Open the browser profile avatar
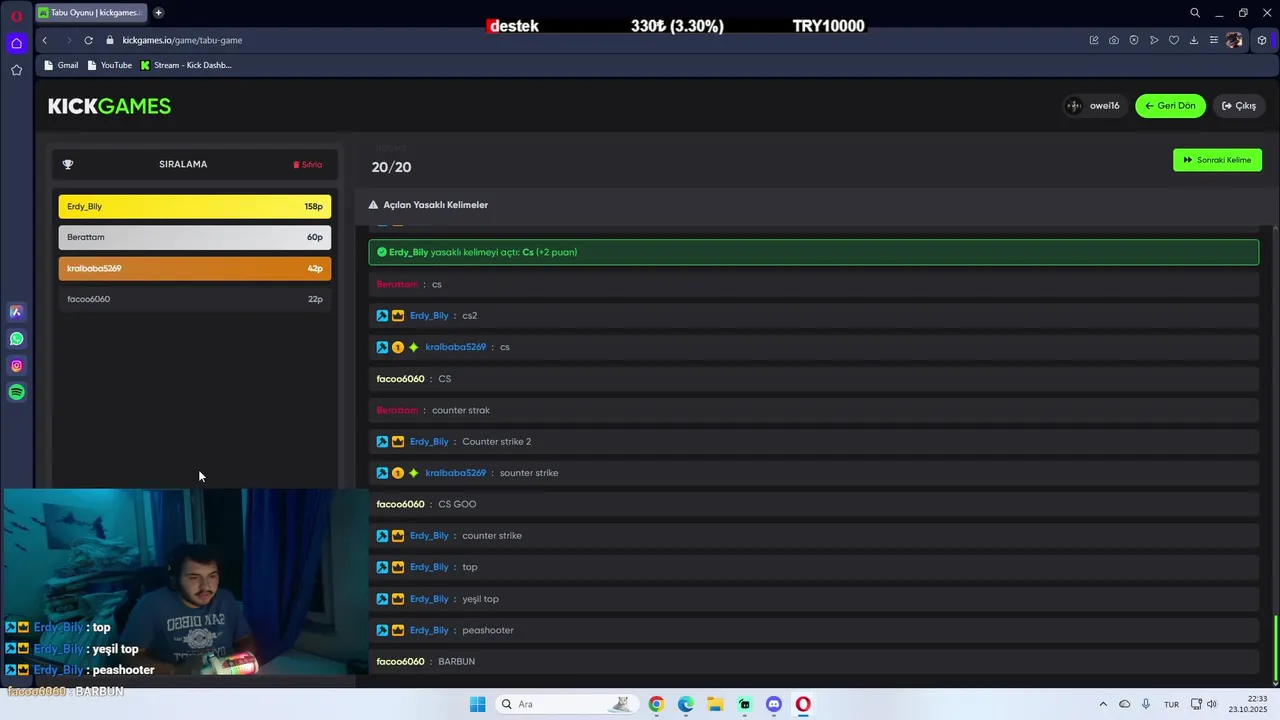This screenshot has height=720, width=1280. point(1234,40)
